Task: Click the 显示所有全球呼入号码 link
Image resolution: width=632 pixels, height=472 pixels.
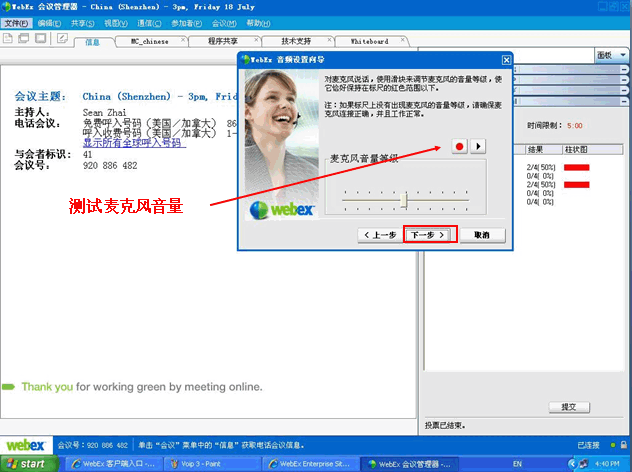Action: click(x=134, y=143)
